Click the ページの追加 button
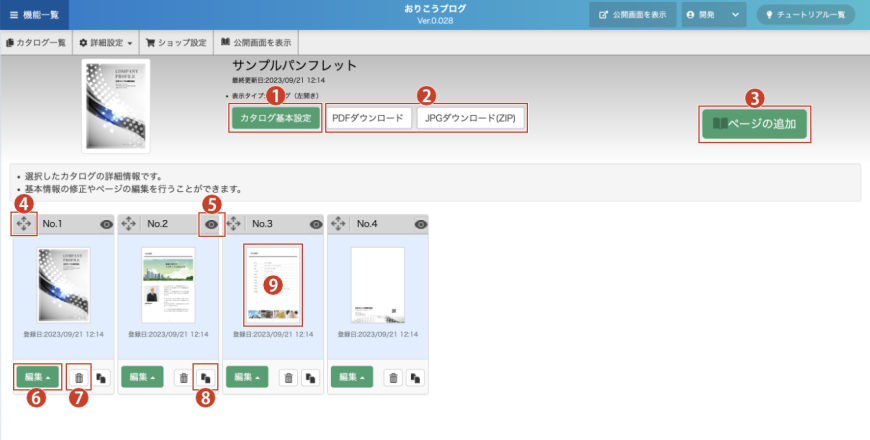This screenshot has height=440, width=870. tap(755, 125)
